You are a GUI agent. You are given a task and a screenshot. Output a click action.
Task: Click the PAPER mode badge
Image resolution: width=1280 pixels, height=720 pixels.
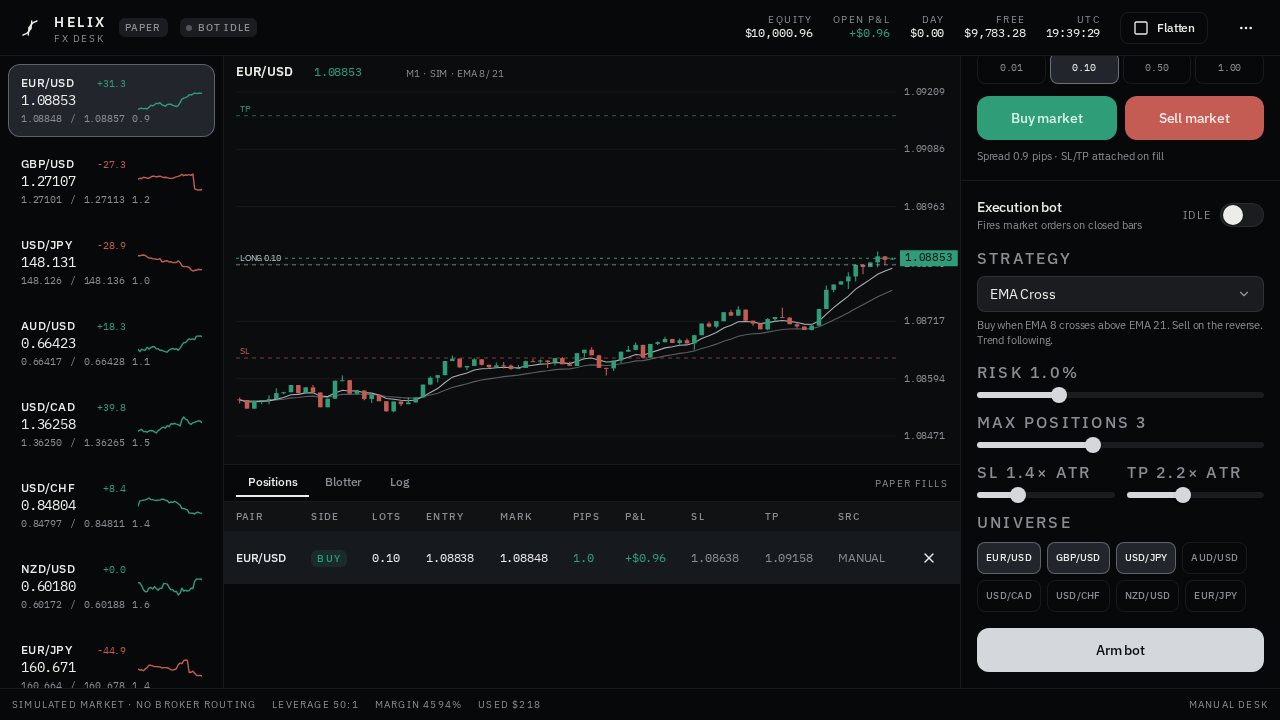coord(143,28)
